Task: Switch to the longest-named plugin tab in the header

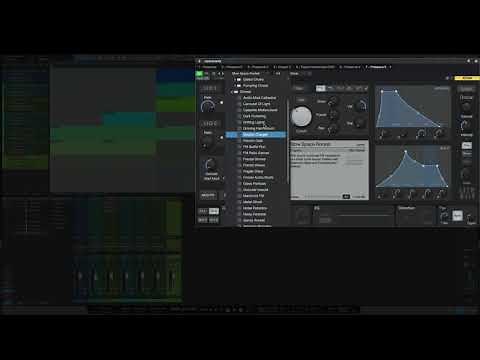Action: coord(315,67)
